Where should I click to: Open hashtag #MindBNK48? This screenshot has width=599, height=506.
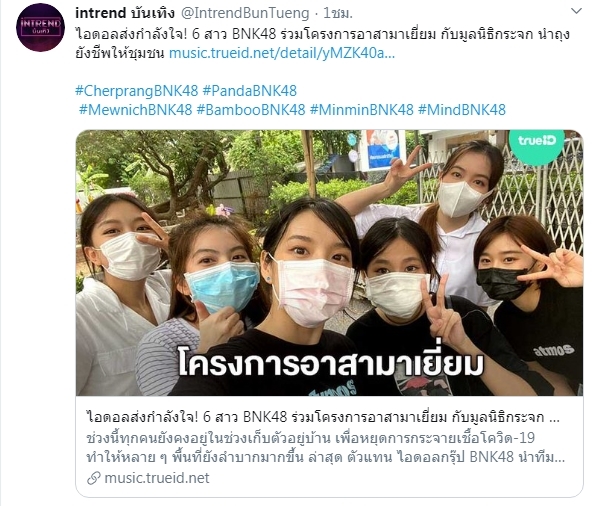coord(462,110)
